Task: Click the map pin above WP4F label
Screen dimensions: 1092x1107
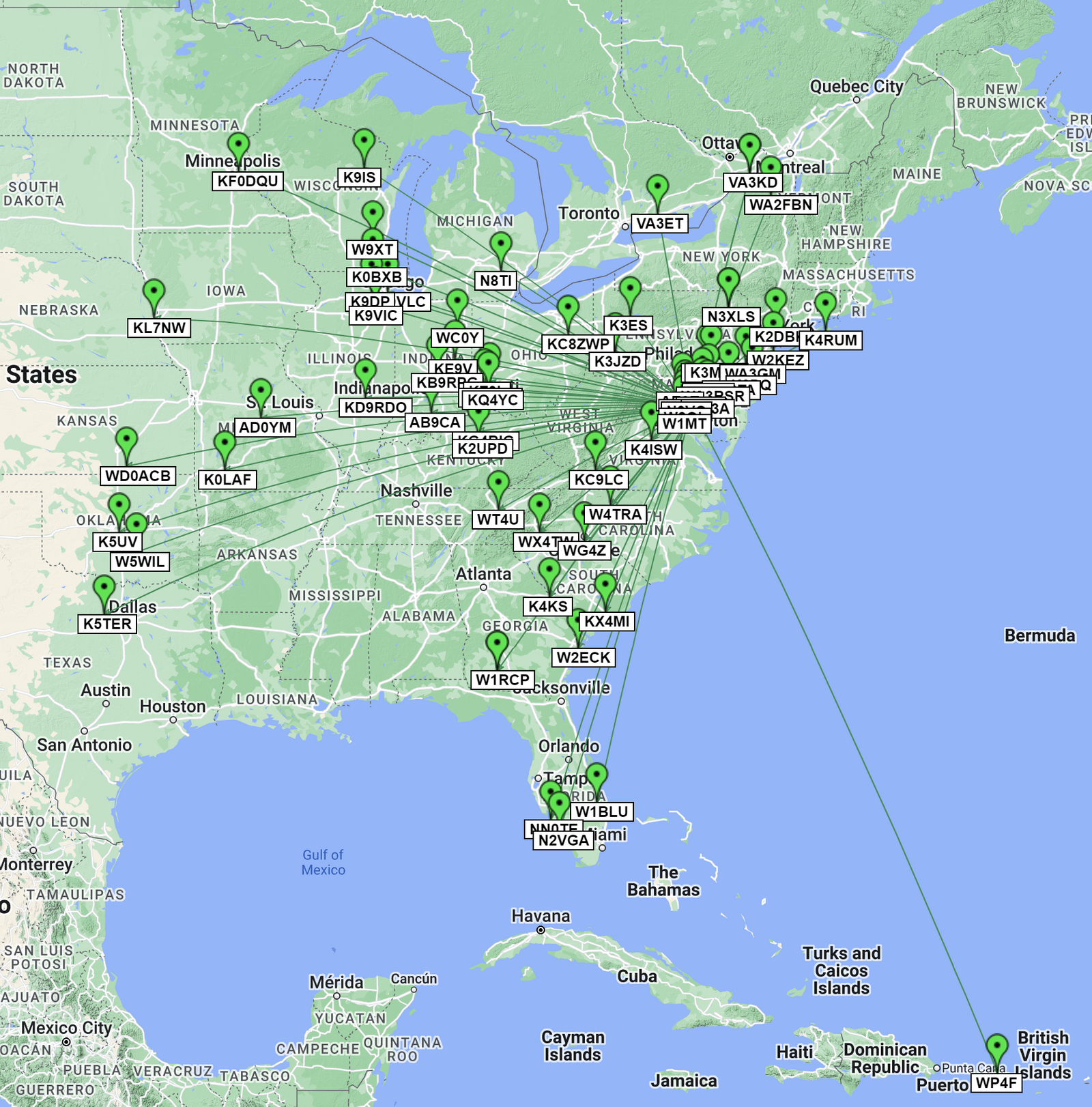Action: click(996, 1047)
